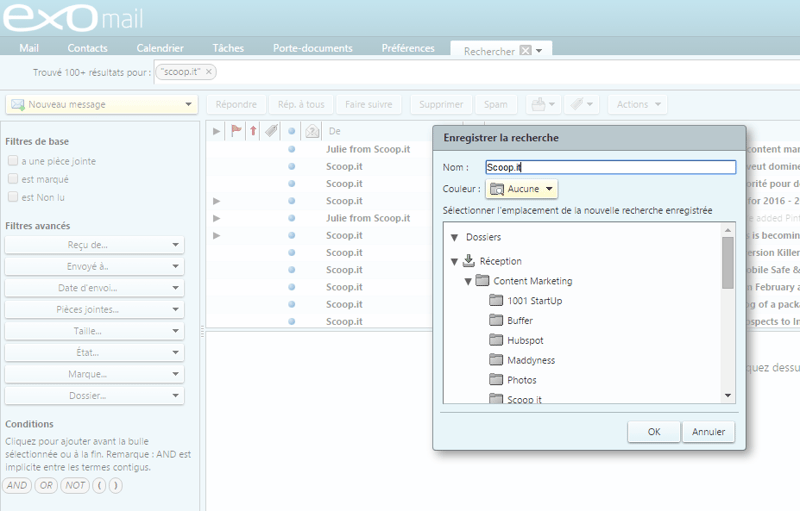
Task: Click the read status dot column header
Action: pyautogui.click(x=291, y=131)
